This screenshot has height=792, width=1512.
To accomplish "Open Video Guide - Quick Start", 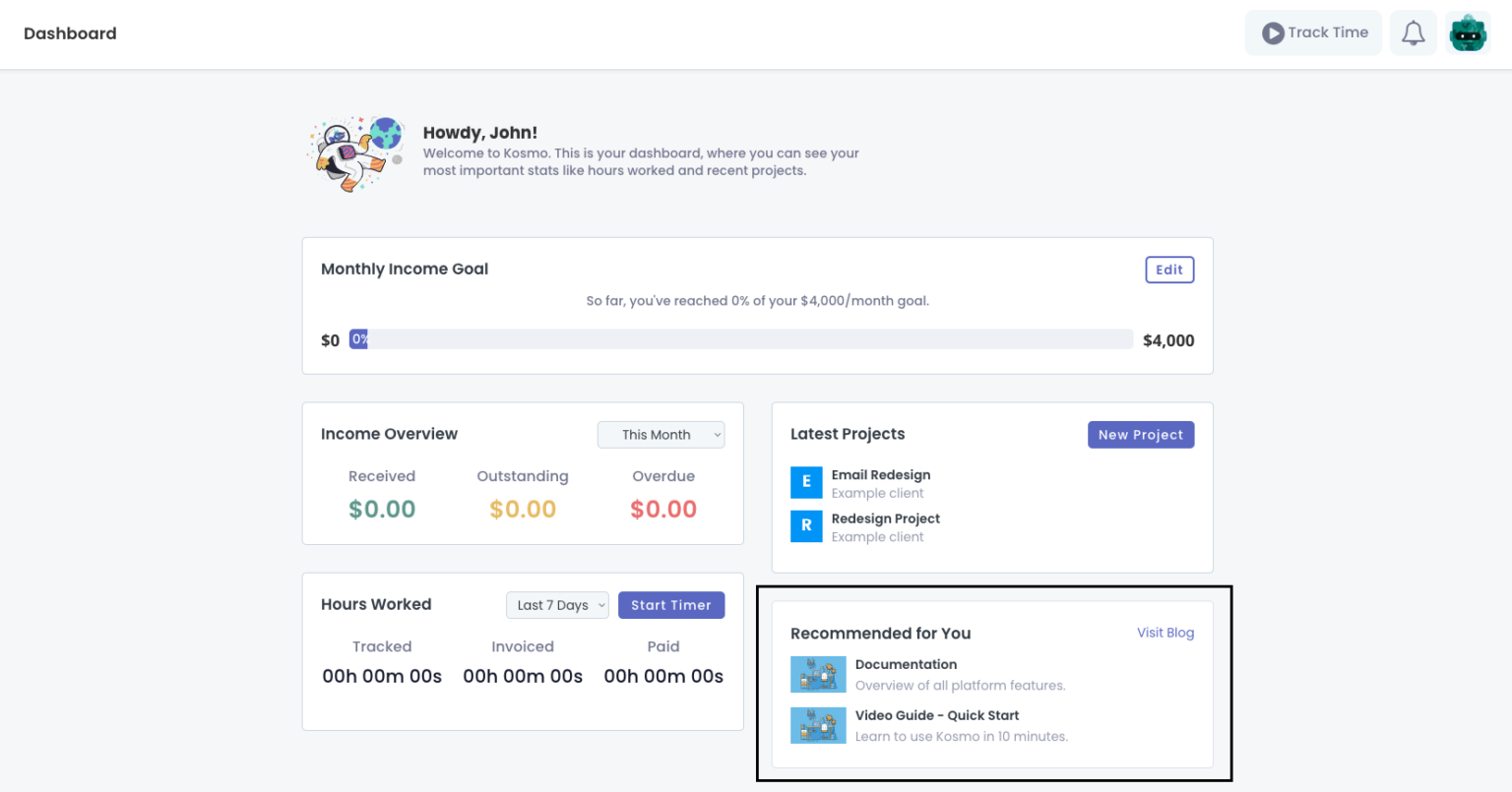I will (x=936, y=715).
